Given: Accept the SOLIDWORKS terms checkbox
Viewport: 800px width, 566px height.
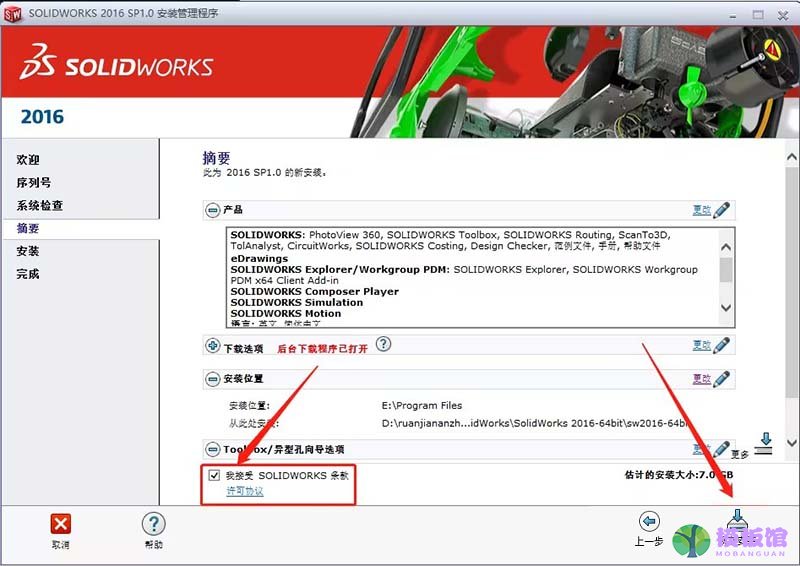Looking at the screenshot, I should 214,476.
